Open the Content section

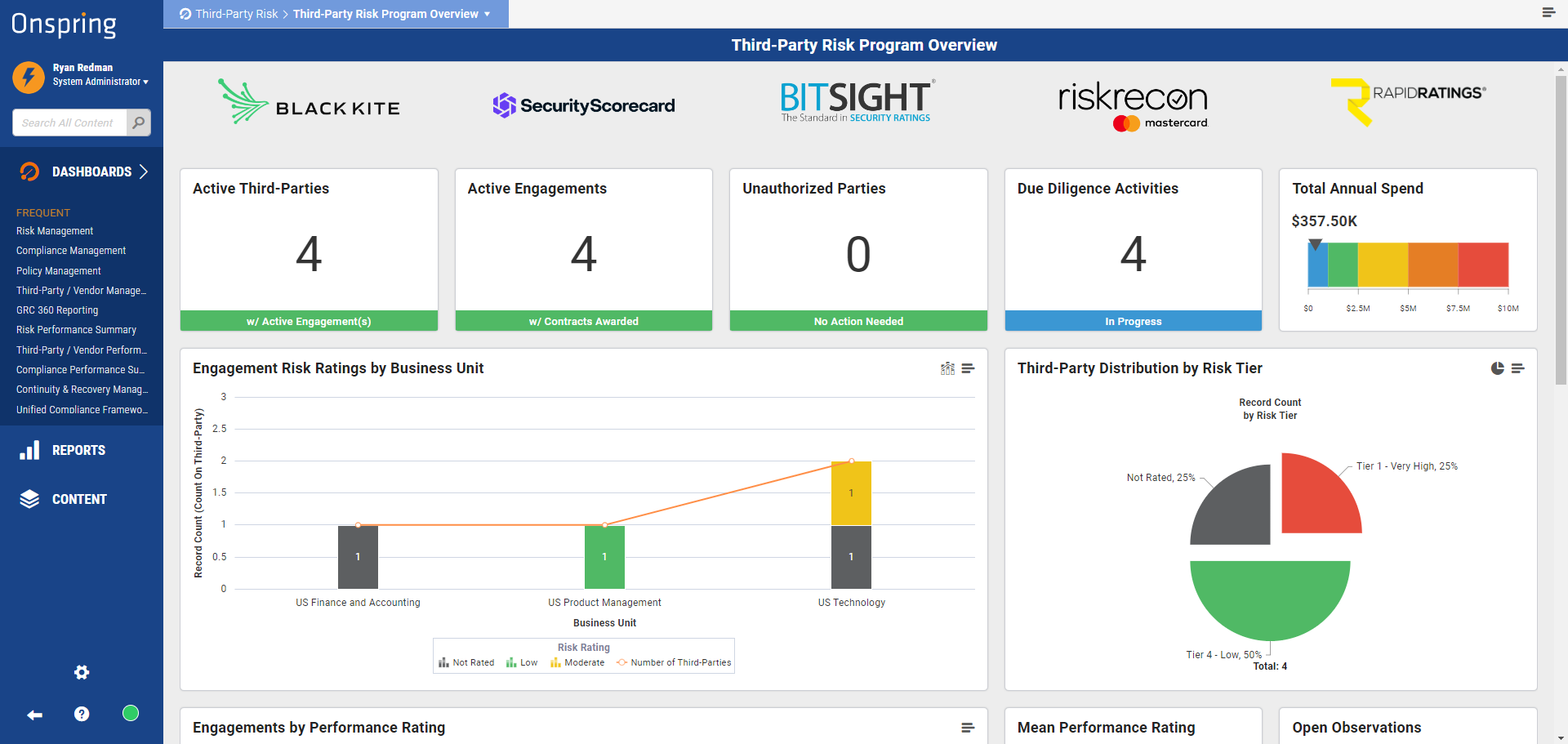[x=79, y=499]
